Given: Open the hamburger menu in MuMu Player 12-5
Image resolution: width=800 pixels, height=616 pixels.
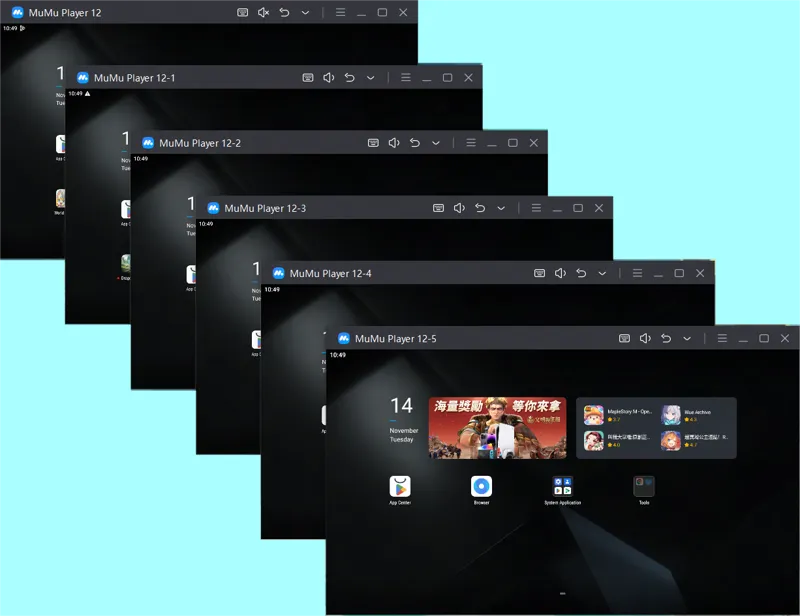Looking at the screenshot, I should click(x=722, y=338).
